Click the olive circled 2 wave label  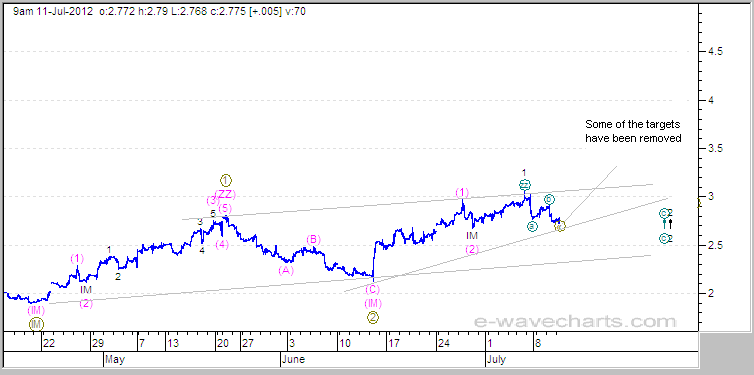point(374,317)
